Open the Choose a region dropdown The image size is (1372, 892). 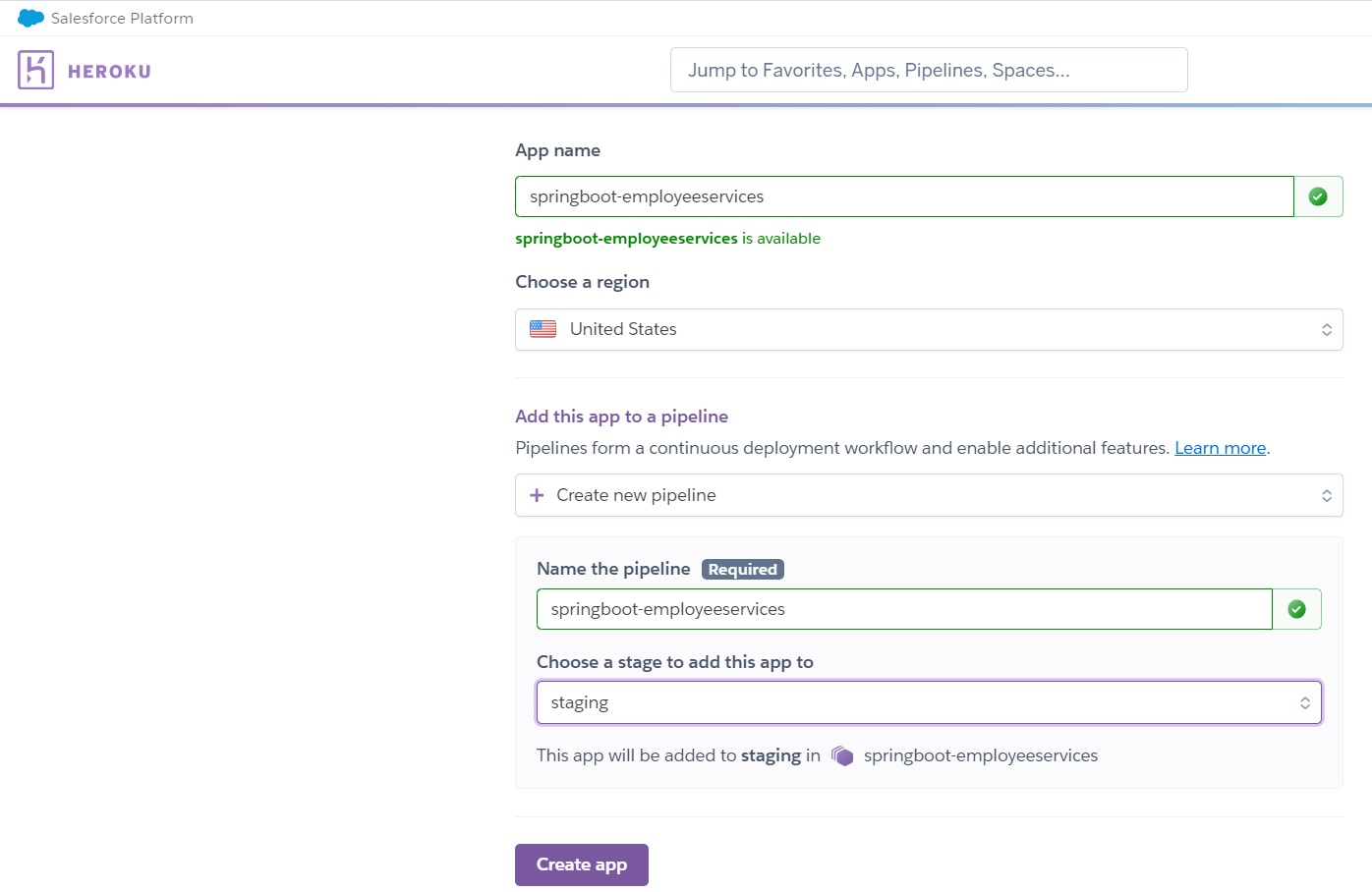click(x=928, y=329)
